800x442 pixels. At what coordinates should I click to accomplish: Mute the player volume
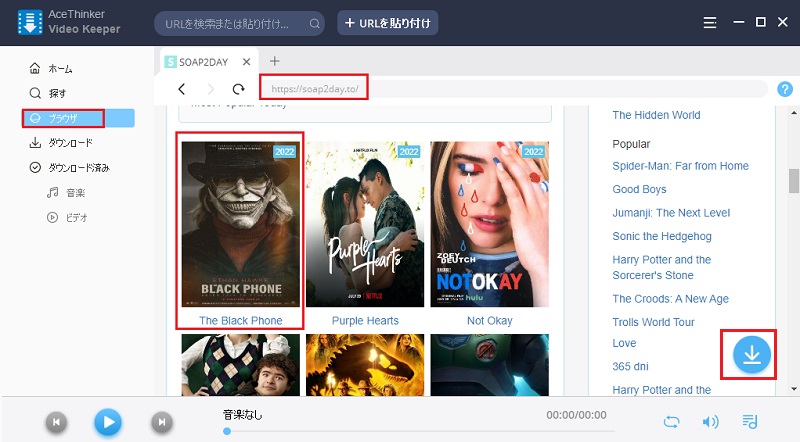pos(710,422)
